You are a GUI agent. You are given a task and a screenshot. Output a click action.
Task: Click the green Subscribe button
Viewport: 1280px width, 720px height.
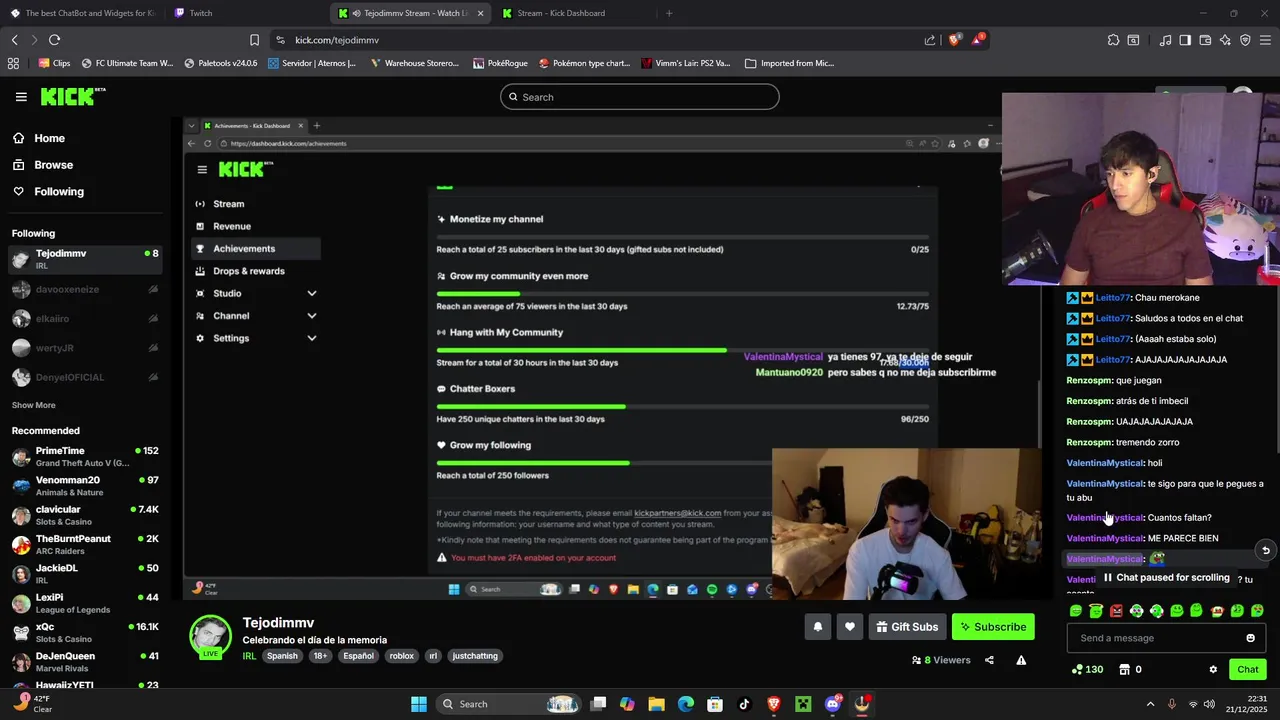point(993,627)
